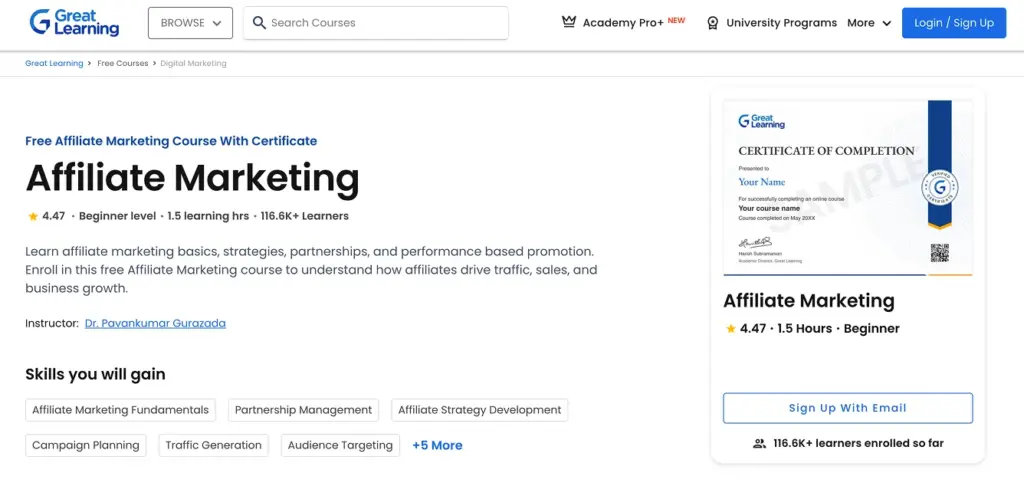Select Traffic Generation skill tag
The width and height of the screenshot is (1024, 486).
coord(214,446)
